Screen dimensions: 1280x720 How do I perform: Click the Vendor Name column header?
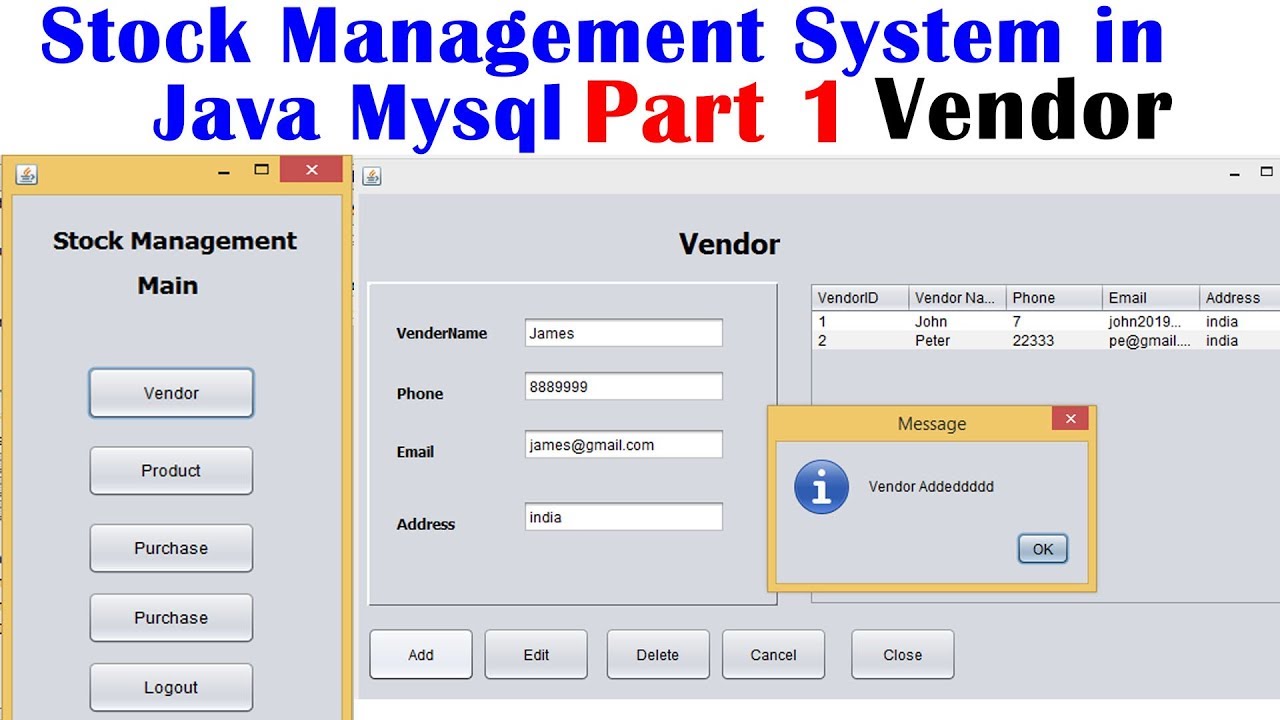(x=957, y=298)
